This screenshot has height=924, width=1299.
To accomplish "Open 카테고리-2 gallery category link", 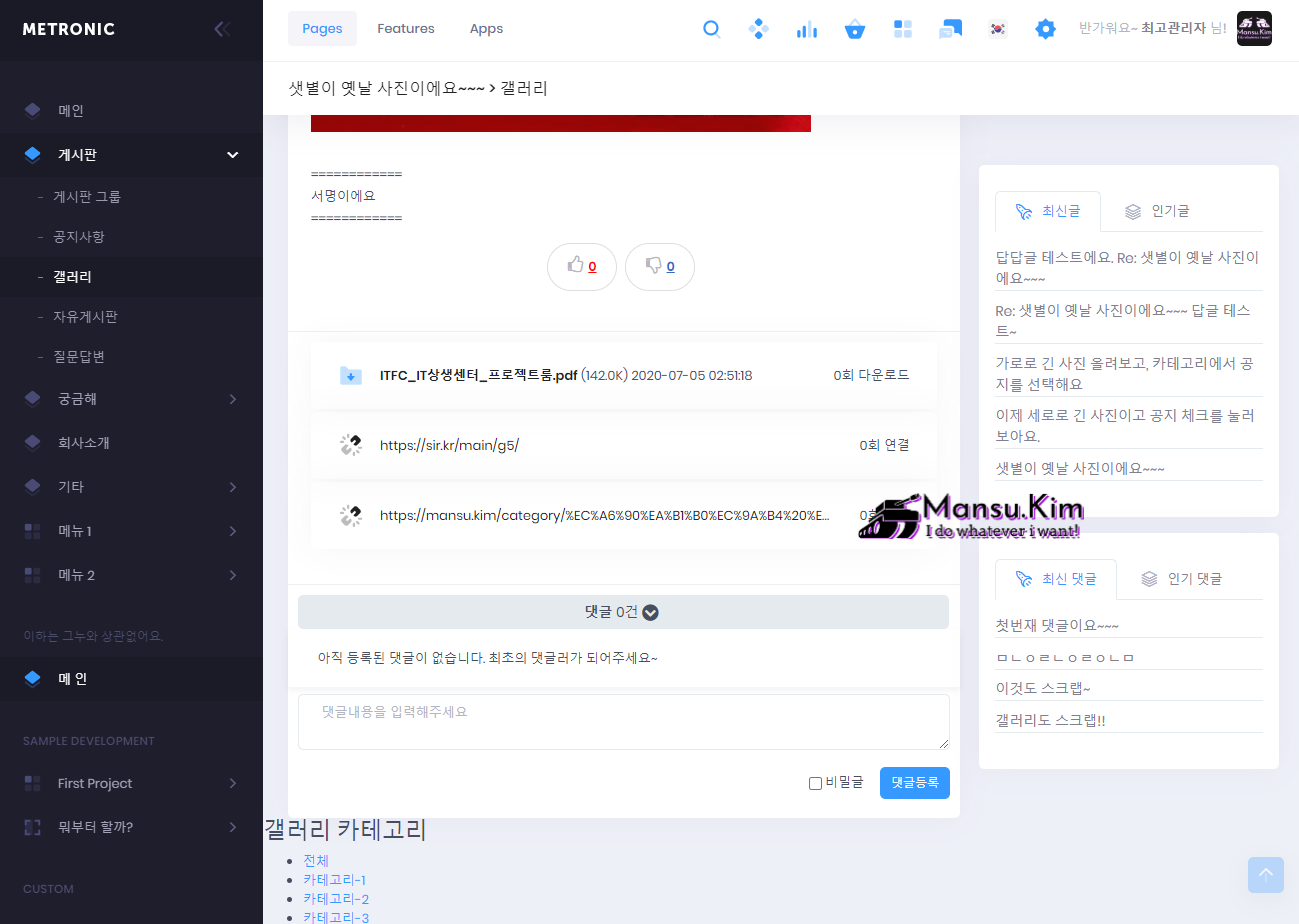I will tap(336, 899).
